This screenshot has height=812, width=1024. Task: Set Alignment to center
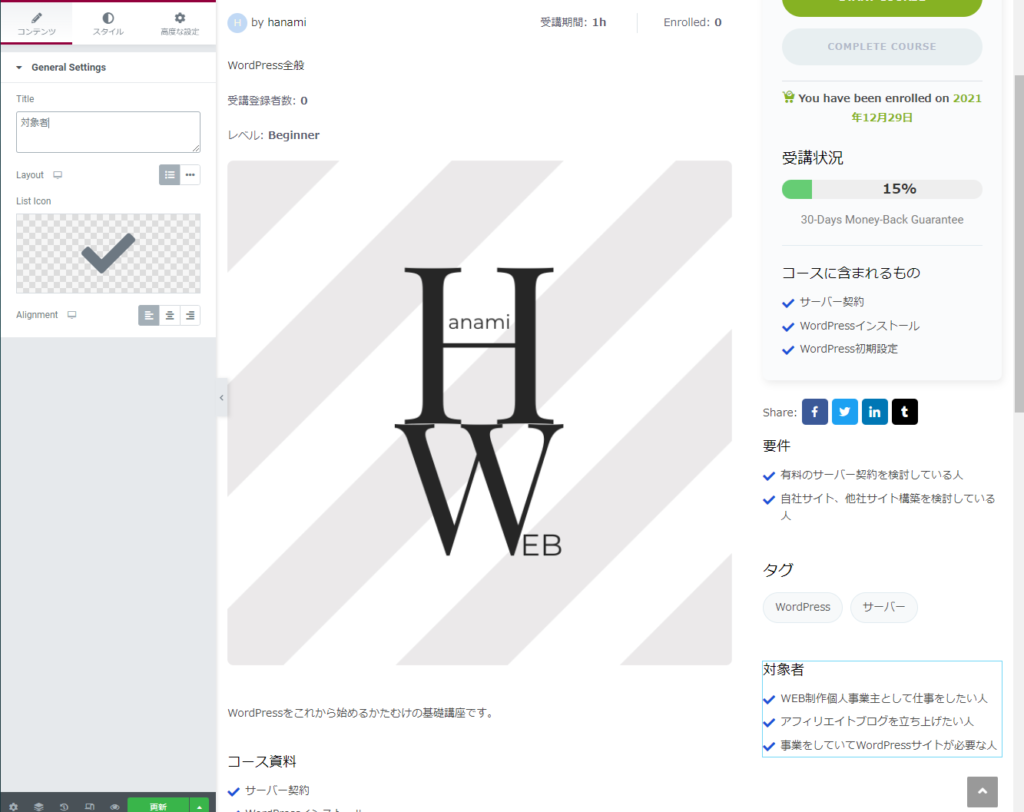tap(170, 315)
